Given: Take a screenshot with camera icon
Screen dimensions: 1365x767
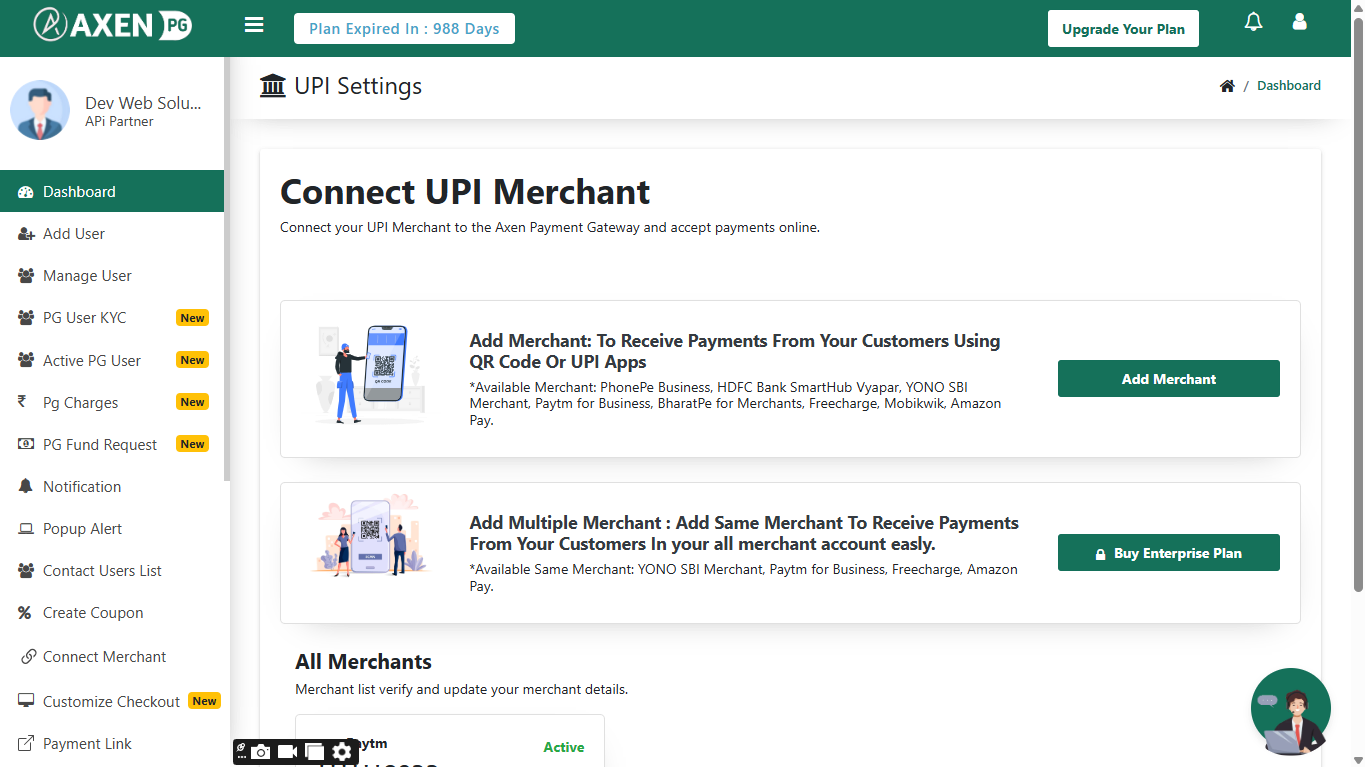Looking at the screenshot, I should coord(261,752).
